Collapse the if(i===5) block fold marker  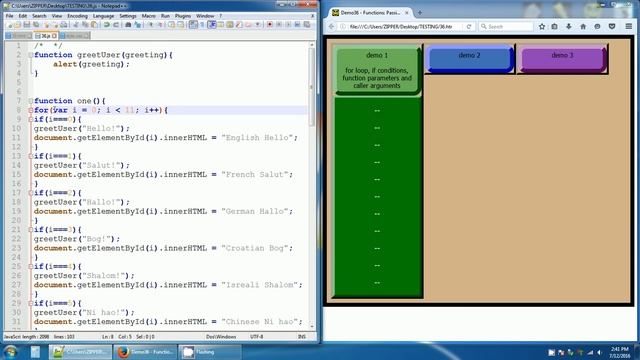31,303
